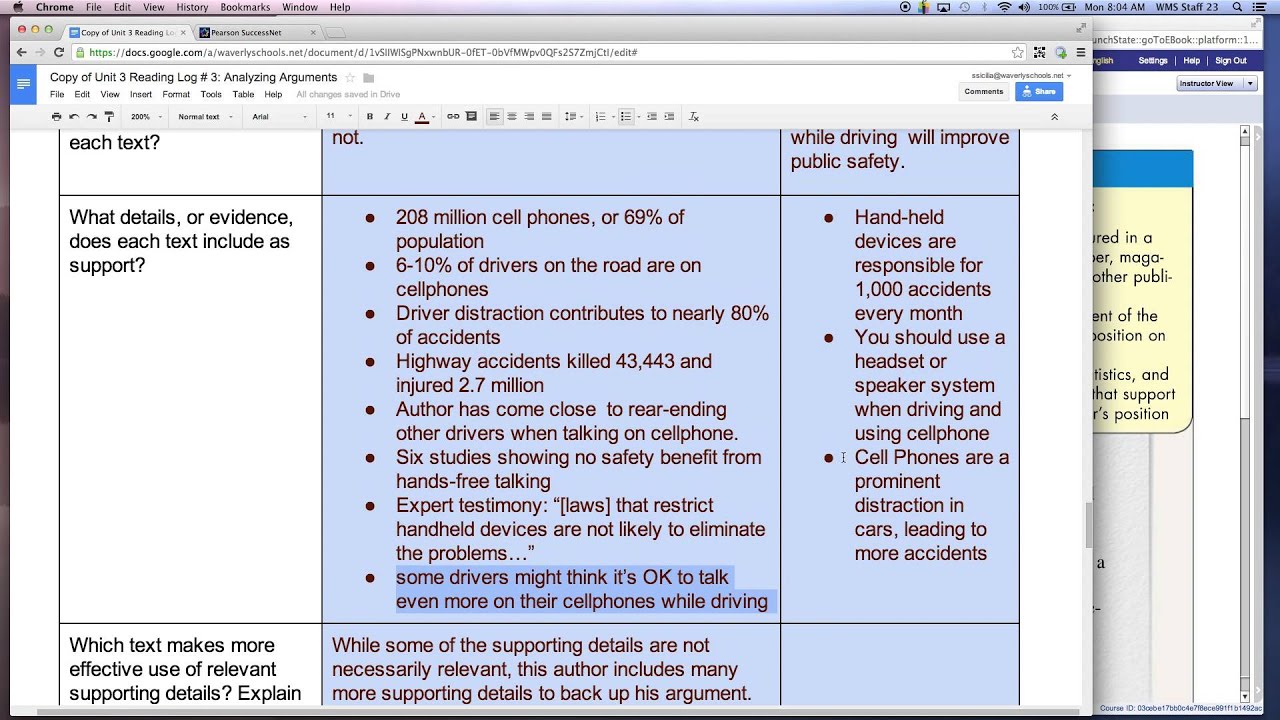Align text left
The height and width of the screenshot is (720, 1280).
(x=494, y=117)
